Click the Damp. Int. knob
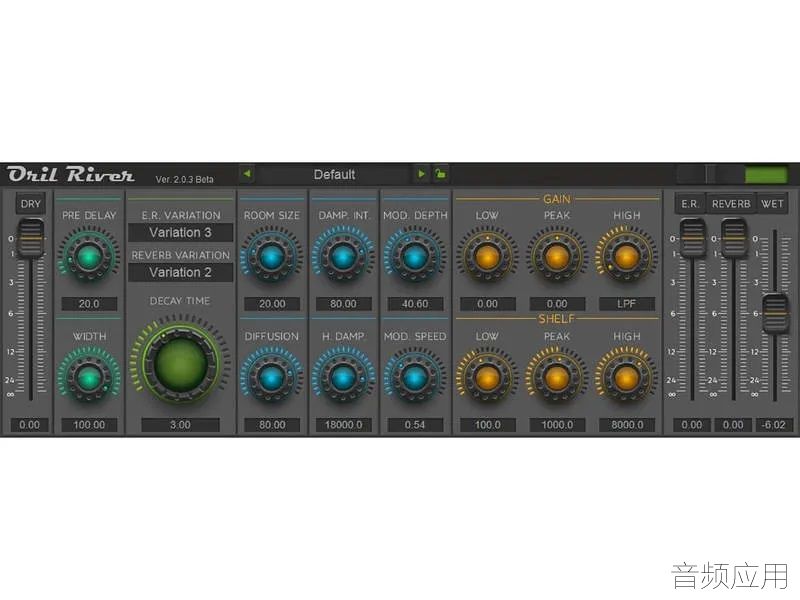This screenshot has height=600, width=800. 343,257
